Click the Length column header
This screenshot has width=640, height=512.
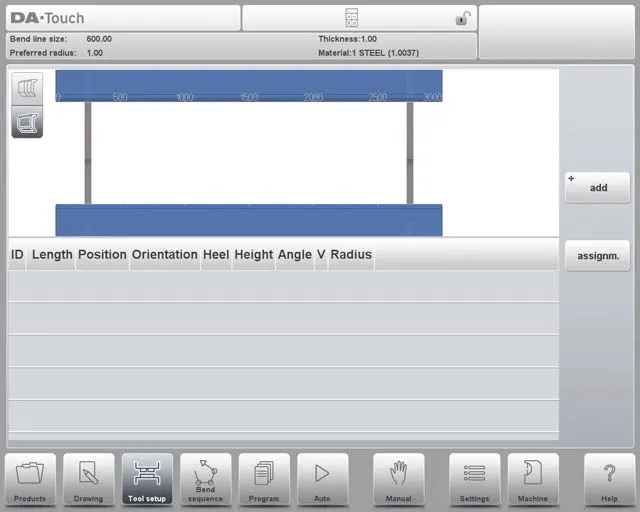(x=52, y=255)
